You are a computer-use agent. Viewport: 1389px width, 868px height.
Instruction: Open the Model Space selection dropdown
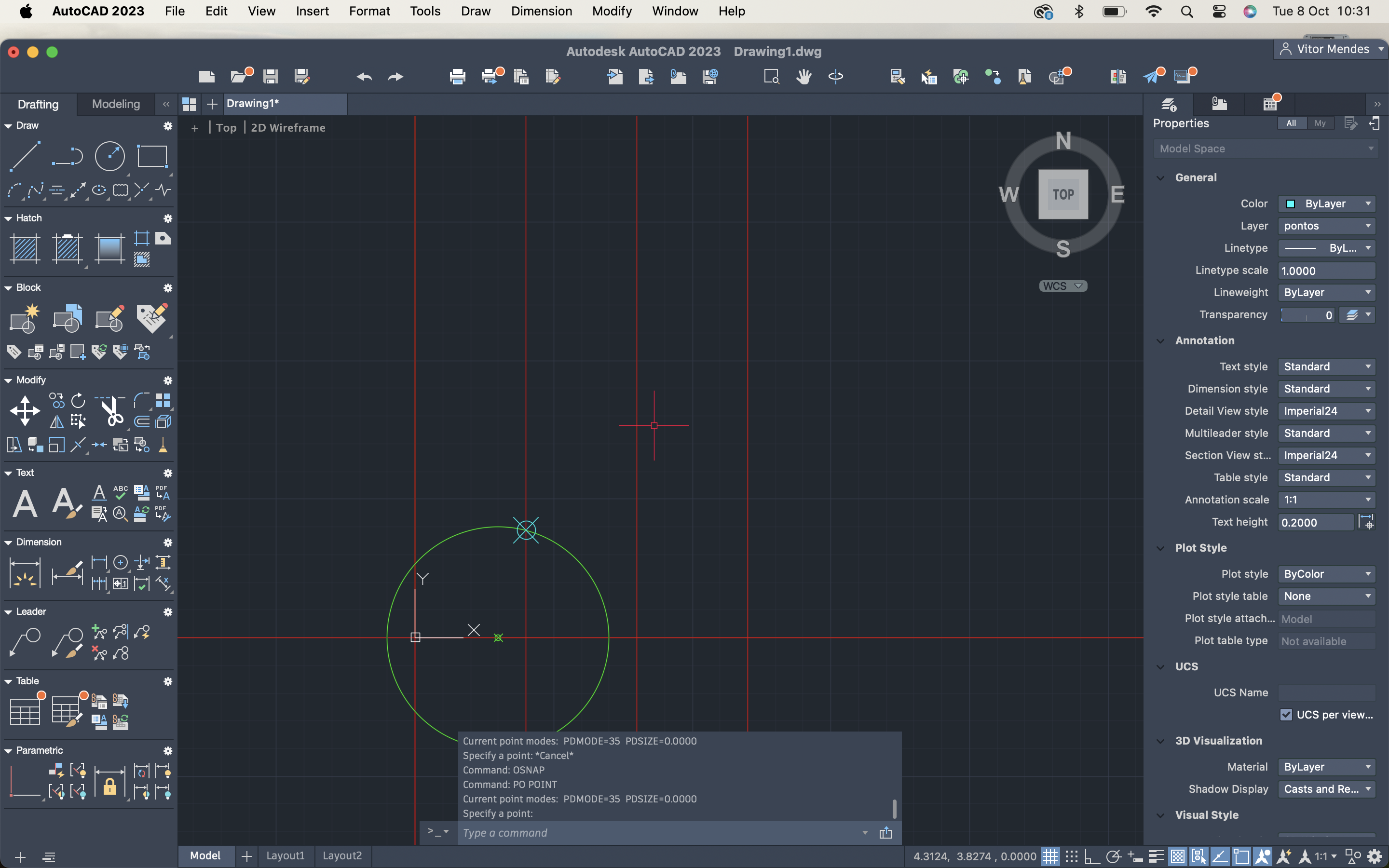click(x=1265, y=149)
